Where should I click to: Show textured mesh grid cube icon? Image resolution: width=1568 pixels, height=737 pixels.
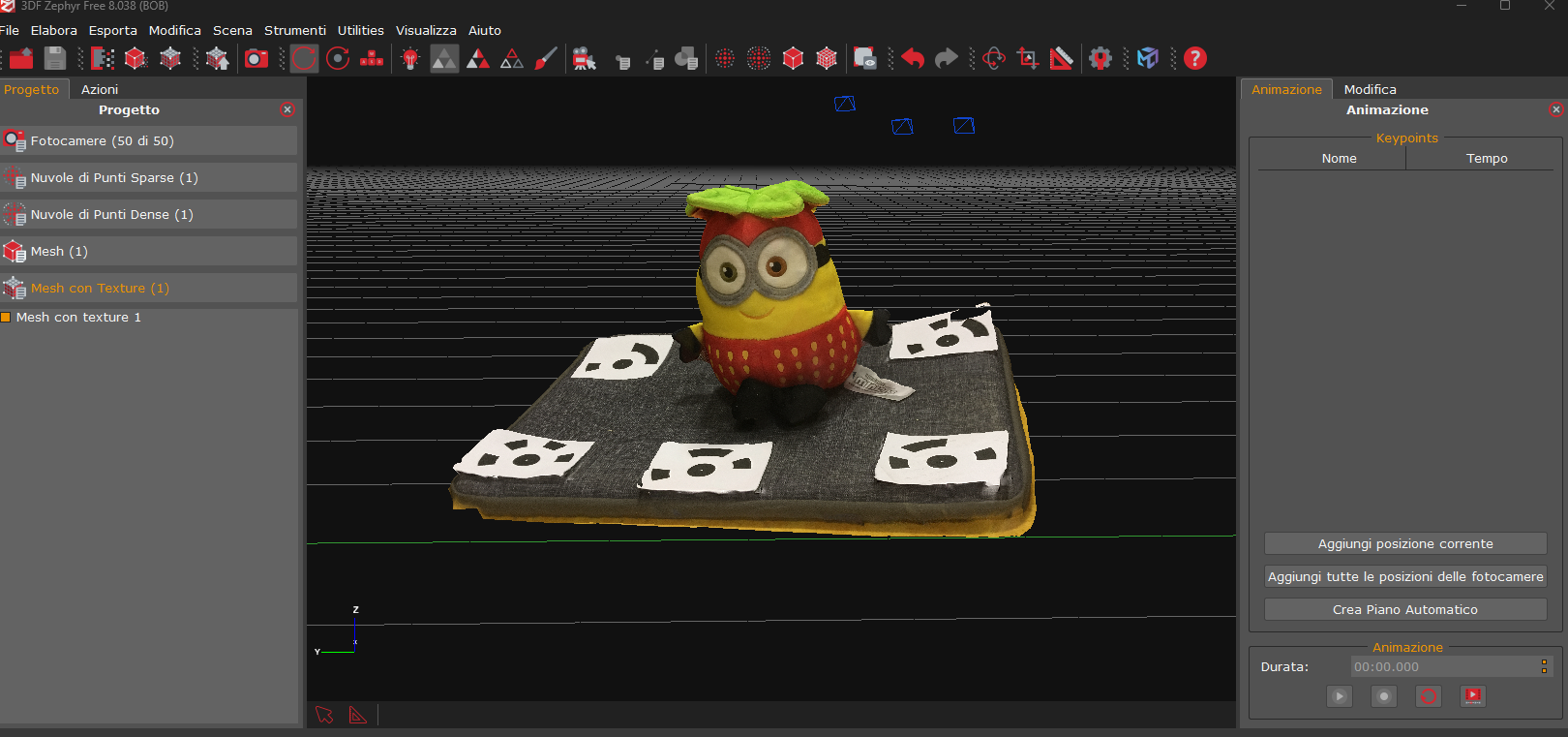coord(827,58)
